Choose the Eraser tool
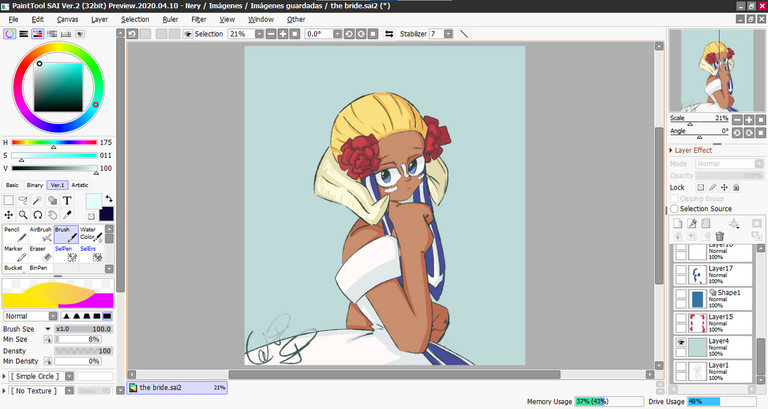768x409 pixels. pyautogui.click(x=40, y=254)
